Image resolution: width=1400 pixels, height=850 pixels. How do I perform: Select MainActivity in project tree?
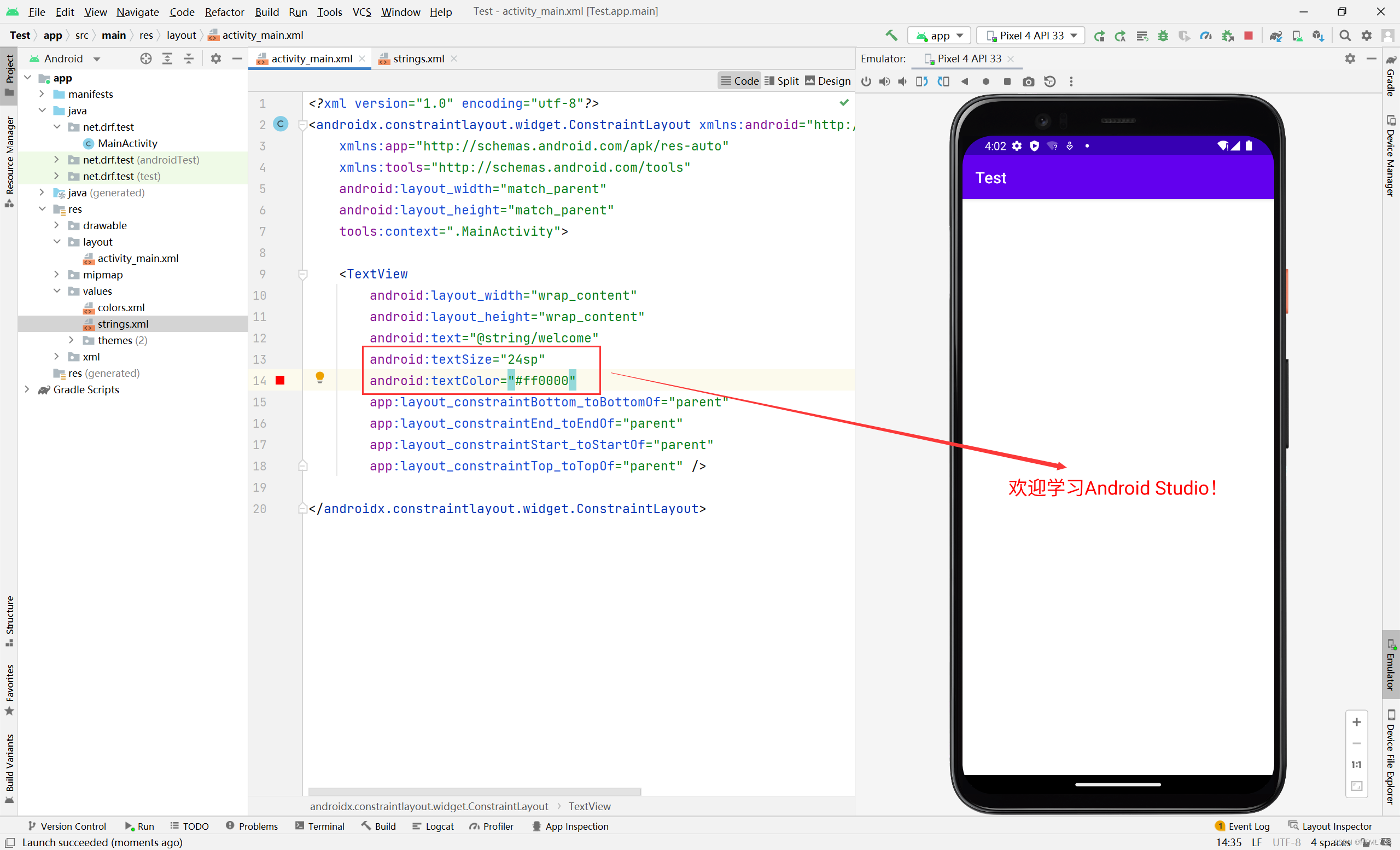pyautogui.click(x=127, y=143)
